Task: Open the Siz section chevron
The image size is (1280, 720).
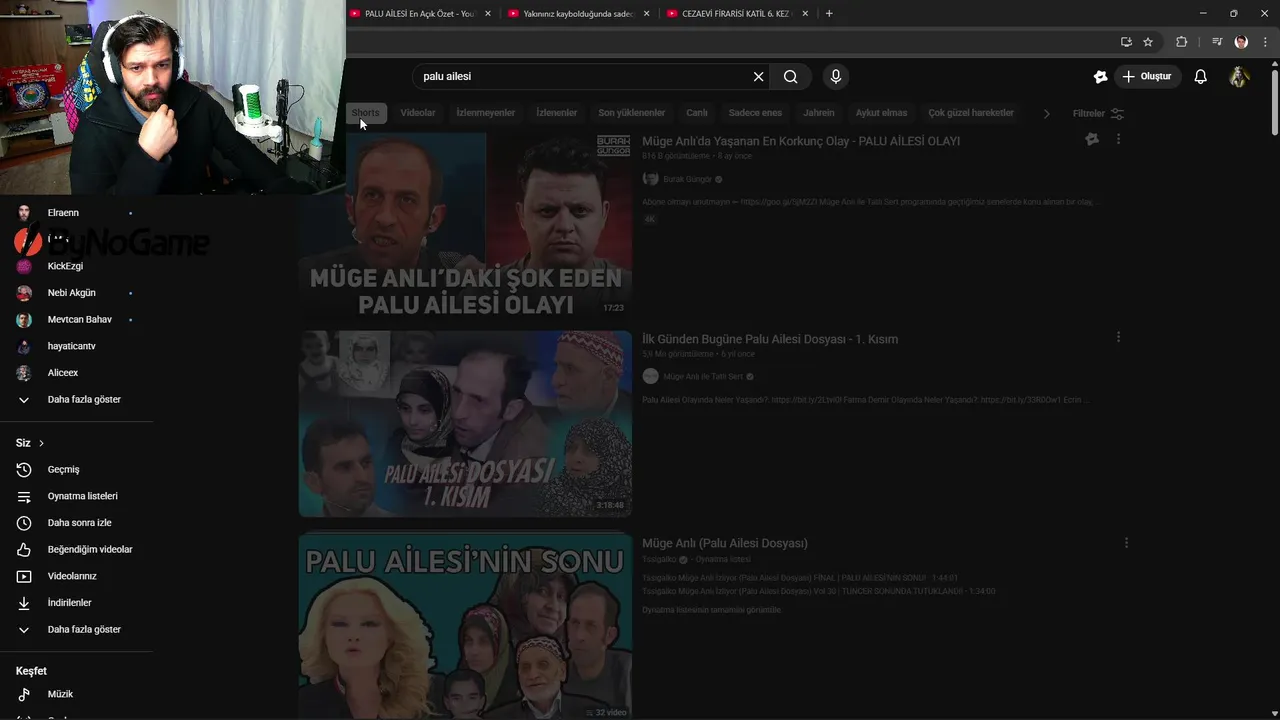Action: pyautogui.click(x=41, y=443)
